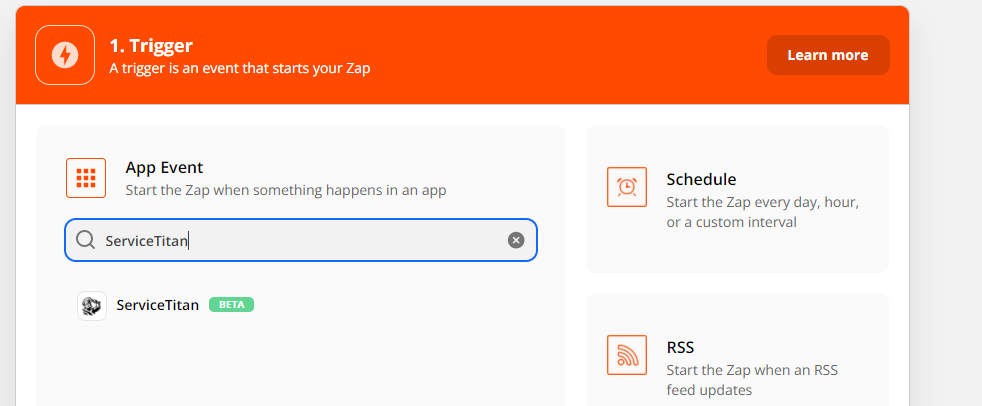The height and width of the screenshot is (406, 982).
Task: Click the Schedule alarm clock icon
Action: click(627, 187)
